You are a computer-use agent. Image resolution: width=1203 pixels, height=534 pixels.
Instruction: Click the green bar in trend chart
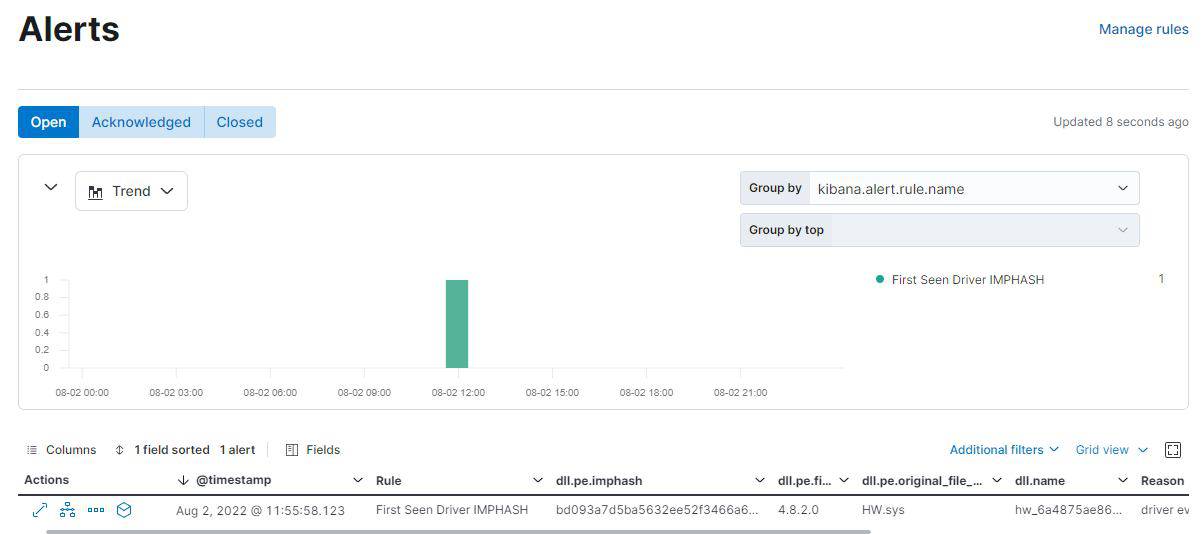point(457,324)
